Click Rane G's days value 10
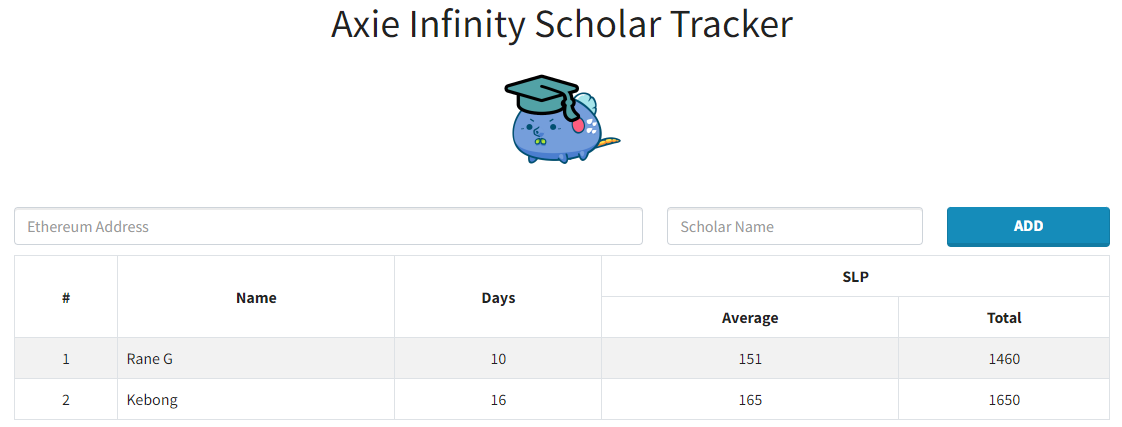1122x427 pixels. click(498, 359)
